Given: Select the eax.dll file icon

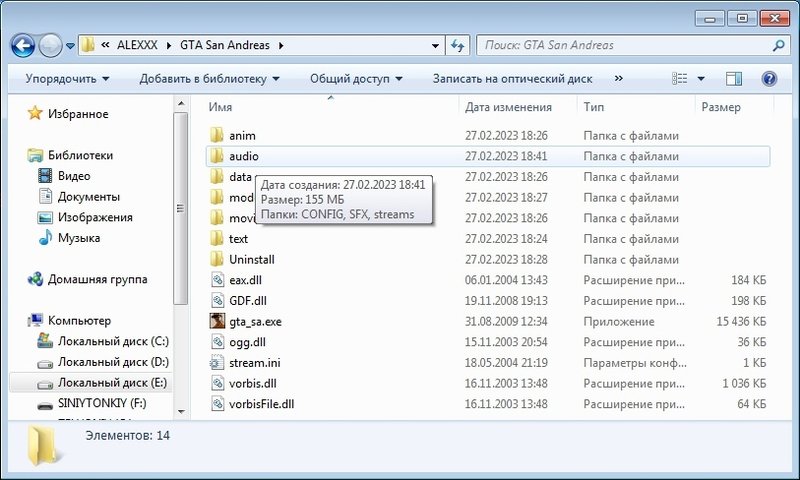Looking at the screenshot, I should click(x=217, y=280).
